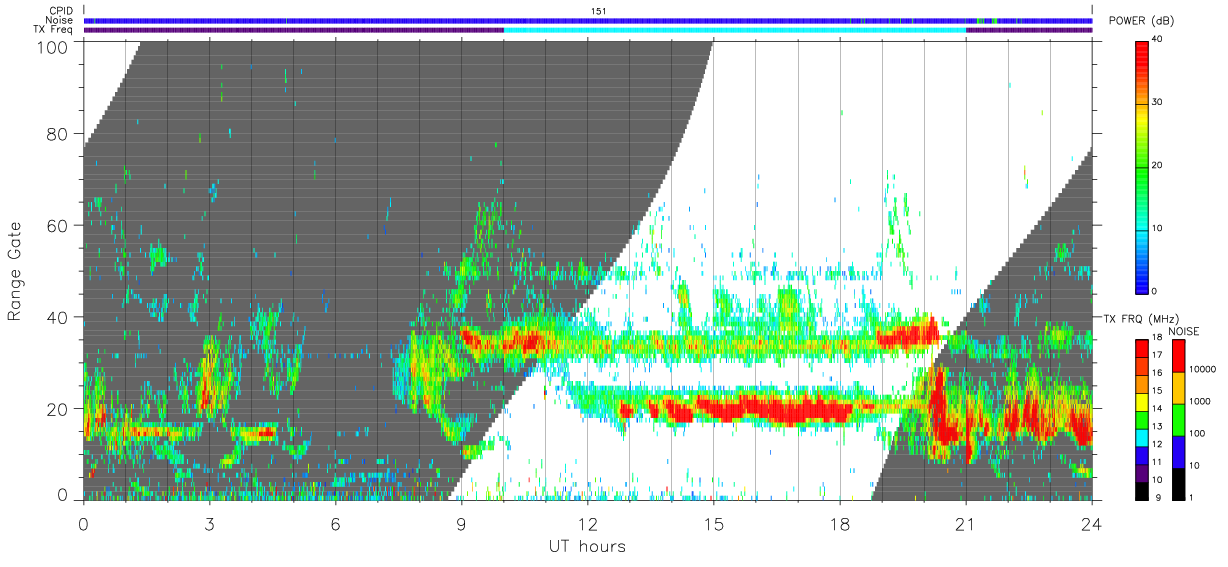Click the yellow 14-15 MHz frequency swatch

[1142, 402]
